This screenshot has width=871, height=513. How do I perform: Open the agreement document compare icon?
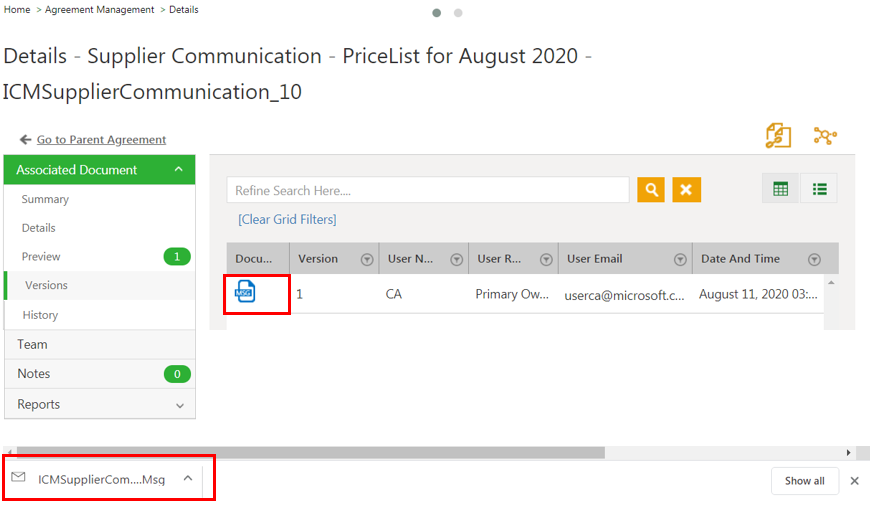[778, 137]
